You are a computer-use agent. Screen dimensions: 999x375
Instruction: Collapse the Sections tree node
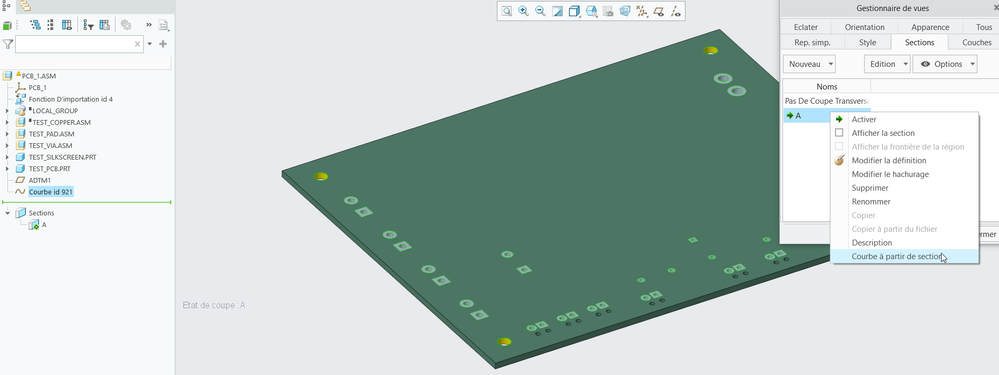click(x=7, y=213)
